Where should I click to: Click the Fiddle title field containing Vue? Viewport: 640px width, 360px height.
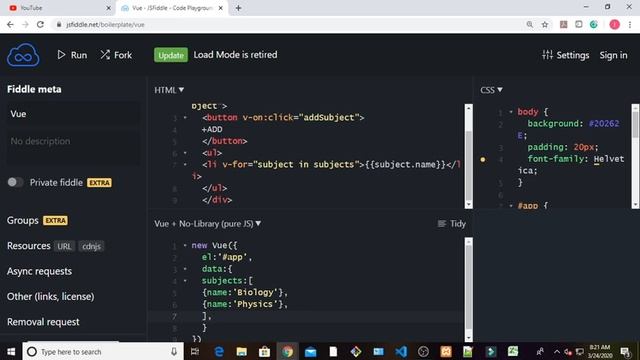coord(73,114)
